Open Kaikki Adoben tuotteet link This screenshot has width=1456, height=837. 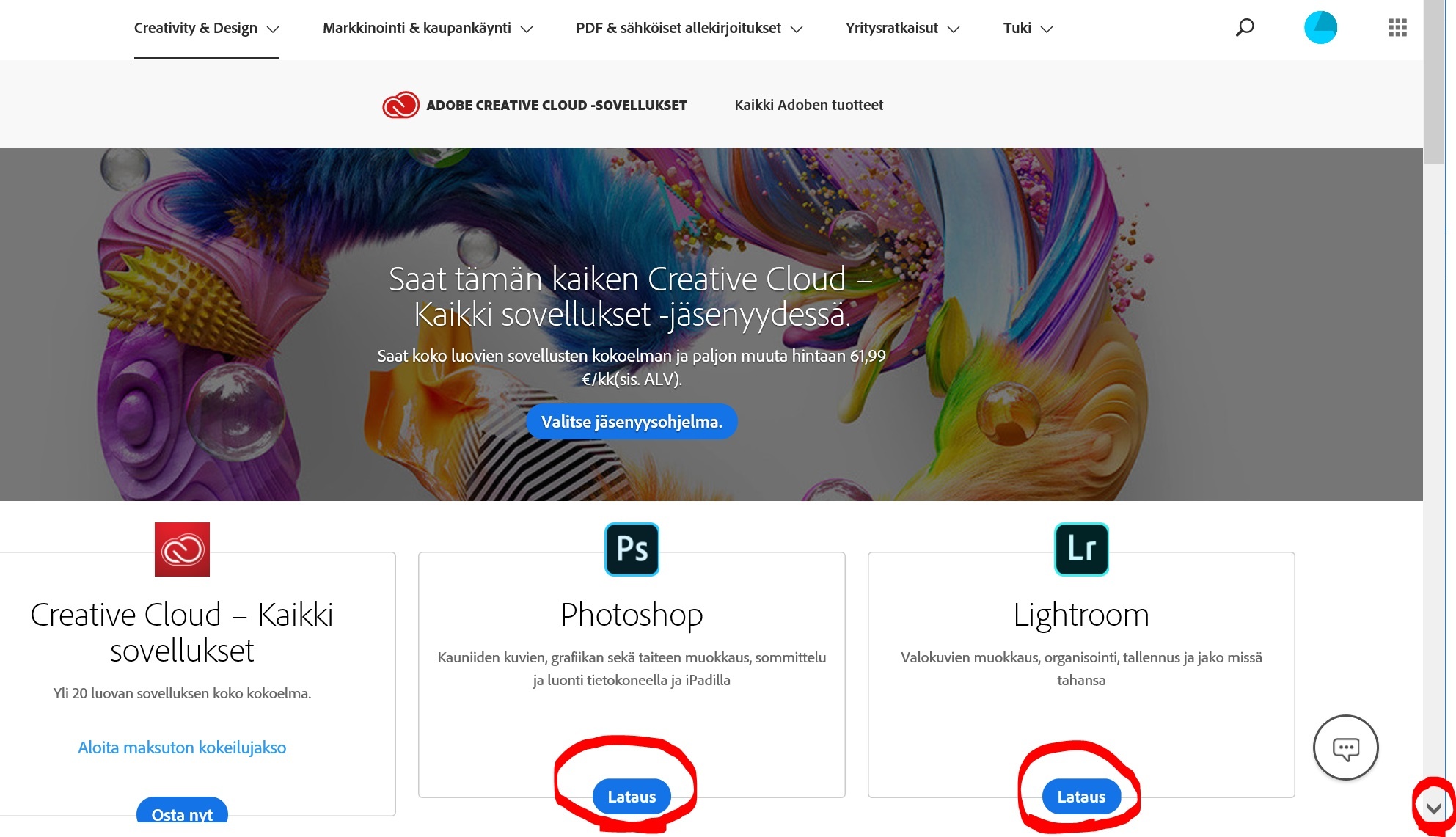click(x=808, y=105)
